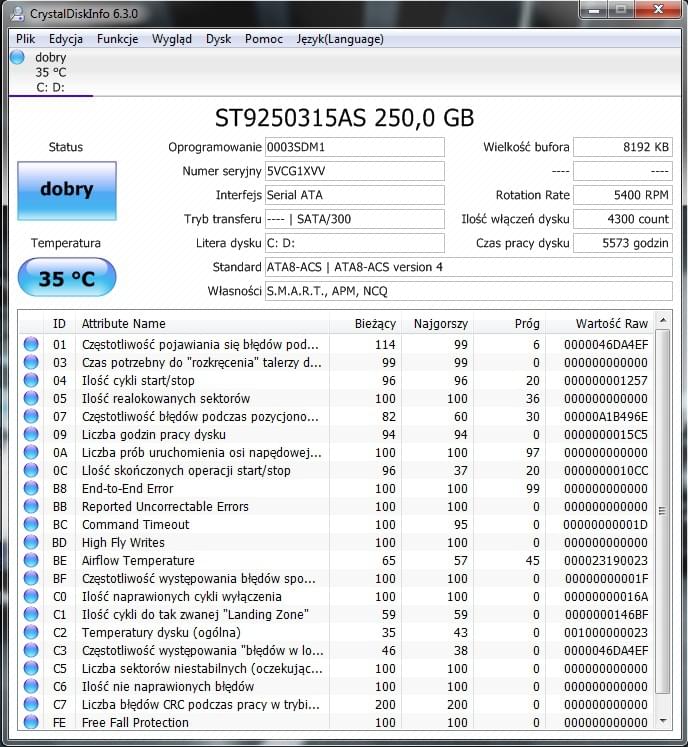The width and height of the screenshot is (688, 747).
Task: Click the Litera dysku field
Action: 354,243
